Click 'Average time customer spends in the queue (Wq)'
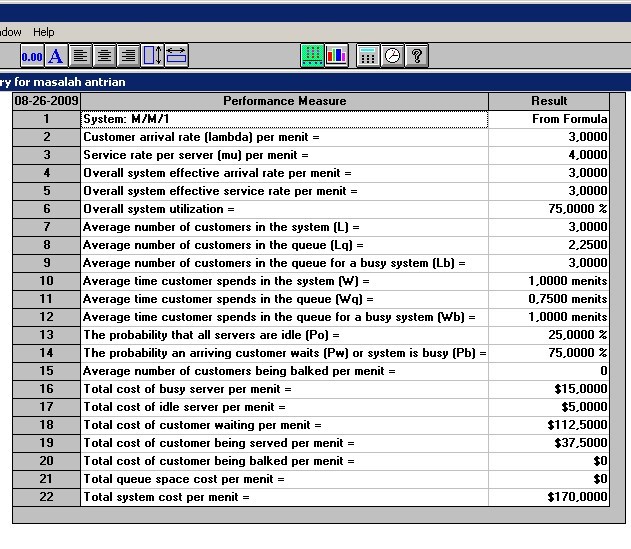631x549 pixels. 285,299
